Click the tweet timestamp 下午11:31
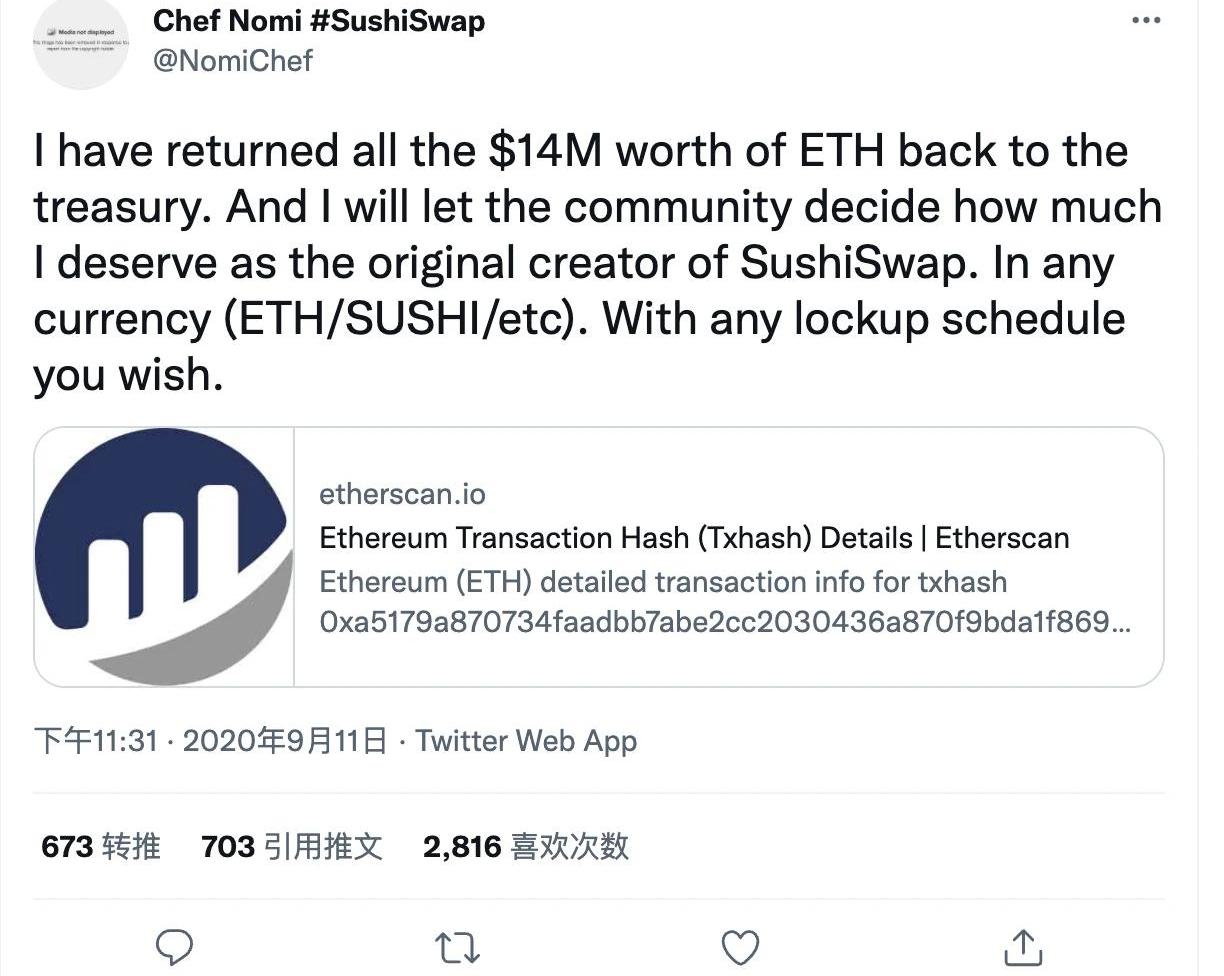1224x976 pixels. [x=96, y=741]
